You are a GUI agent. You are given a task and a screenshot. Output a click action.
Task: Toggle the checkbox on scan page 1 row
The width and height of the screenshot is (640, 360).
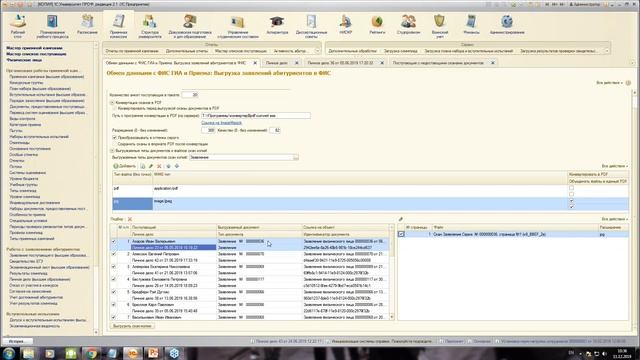pos(401,234)
